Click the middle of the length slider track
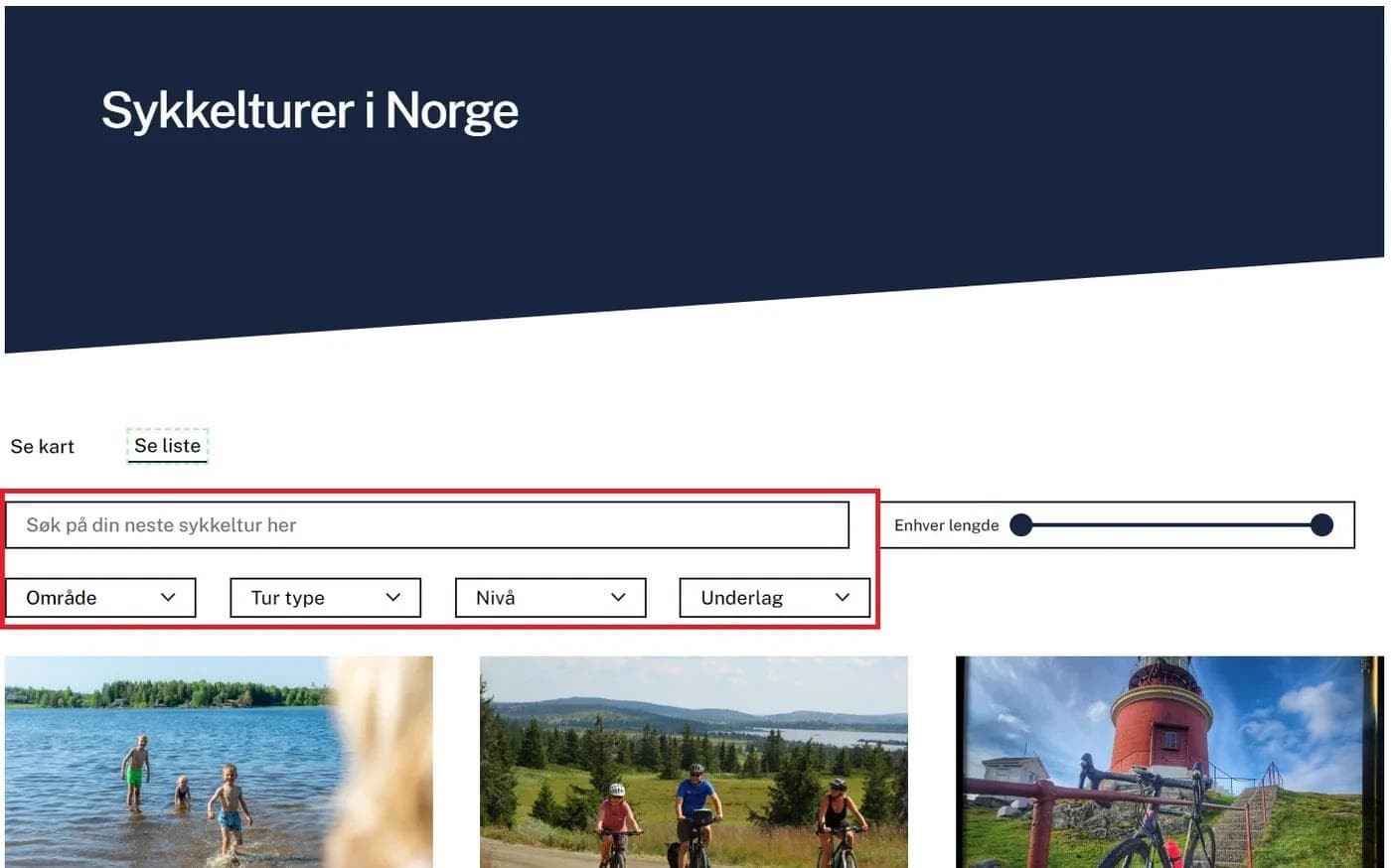The height and width of the screenshot is (868, 1391). pyautogui.click(x=1170, y=525)
